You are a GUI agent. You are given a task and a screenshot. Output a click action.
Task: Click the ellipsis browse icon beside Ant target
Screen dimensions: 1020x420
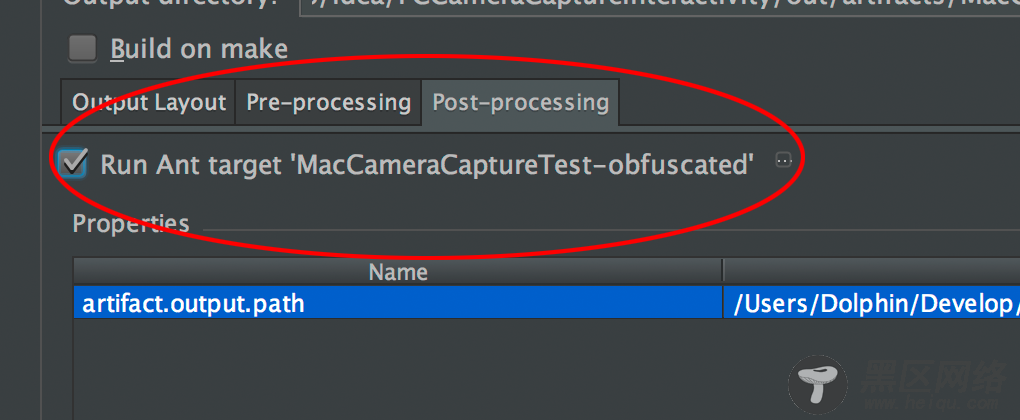coord(784,159)
